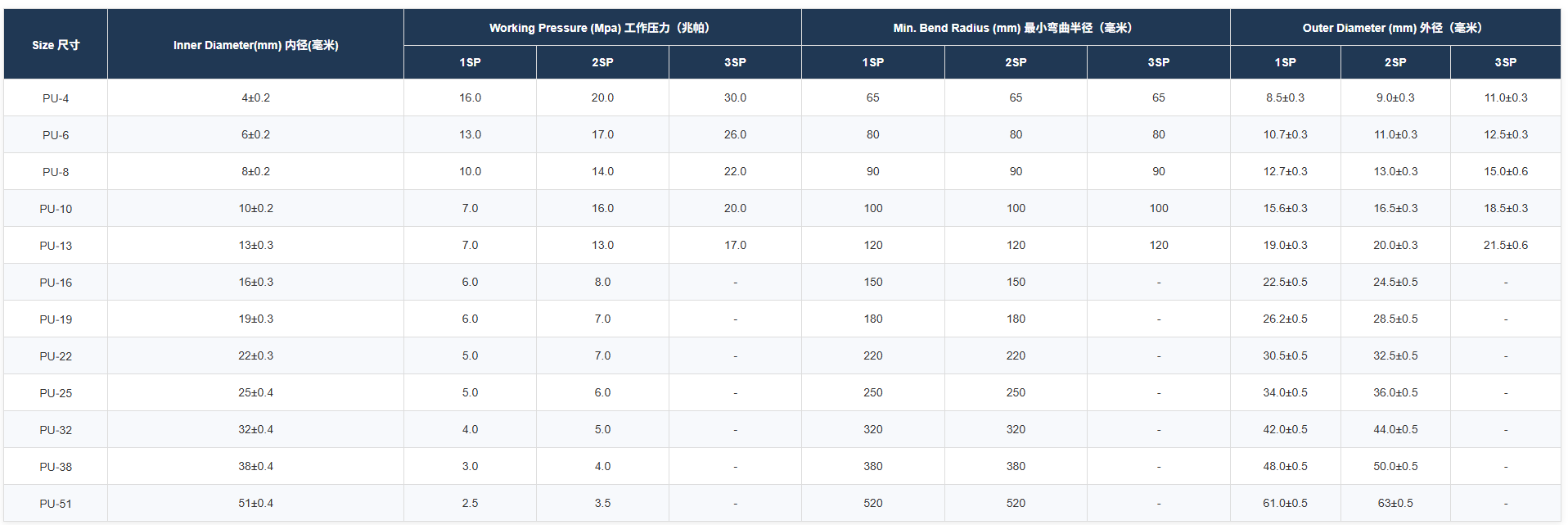This screenshot has height=525, width=1568.
Task: Click the PU-25 size cell
Action: (56, 393)
